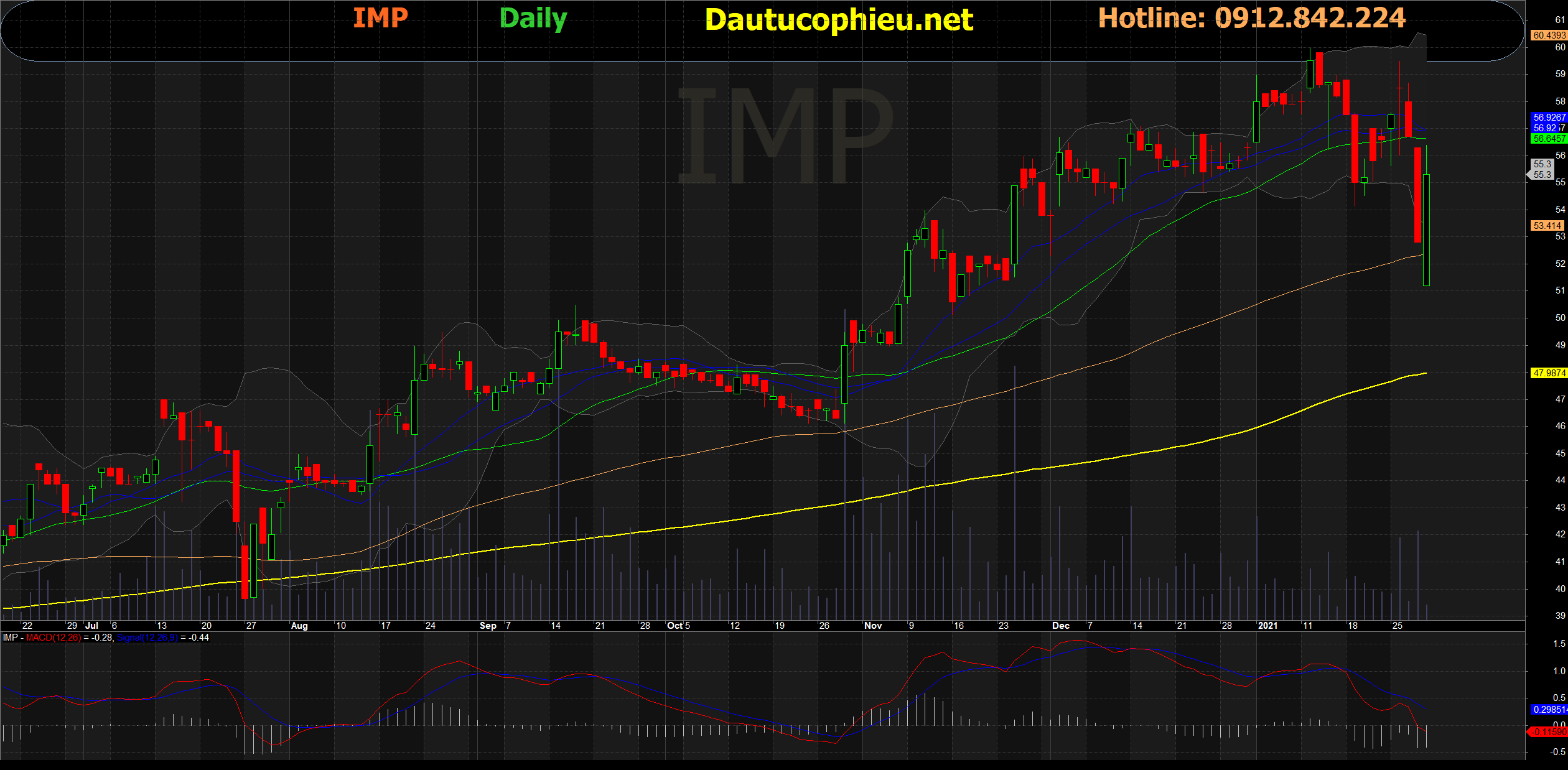Click the Aug marker on date axis
Viewport: 1568px width, 770px height.
299,626
